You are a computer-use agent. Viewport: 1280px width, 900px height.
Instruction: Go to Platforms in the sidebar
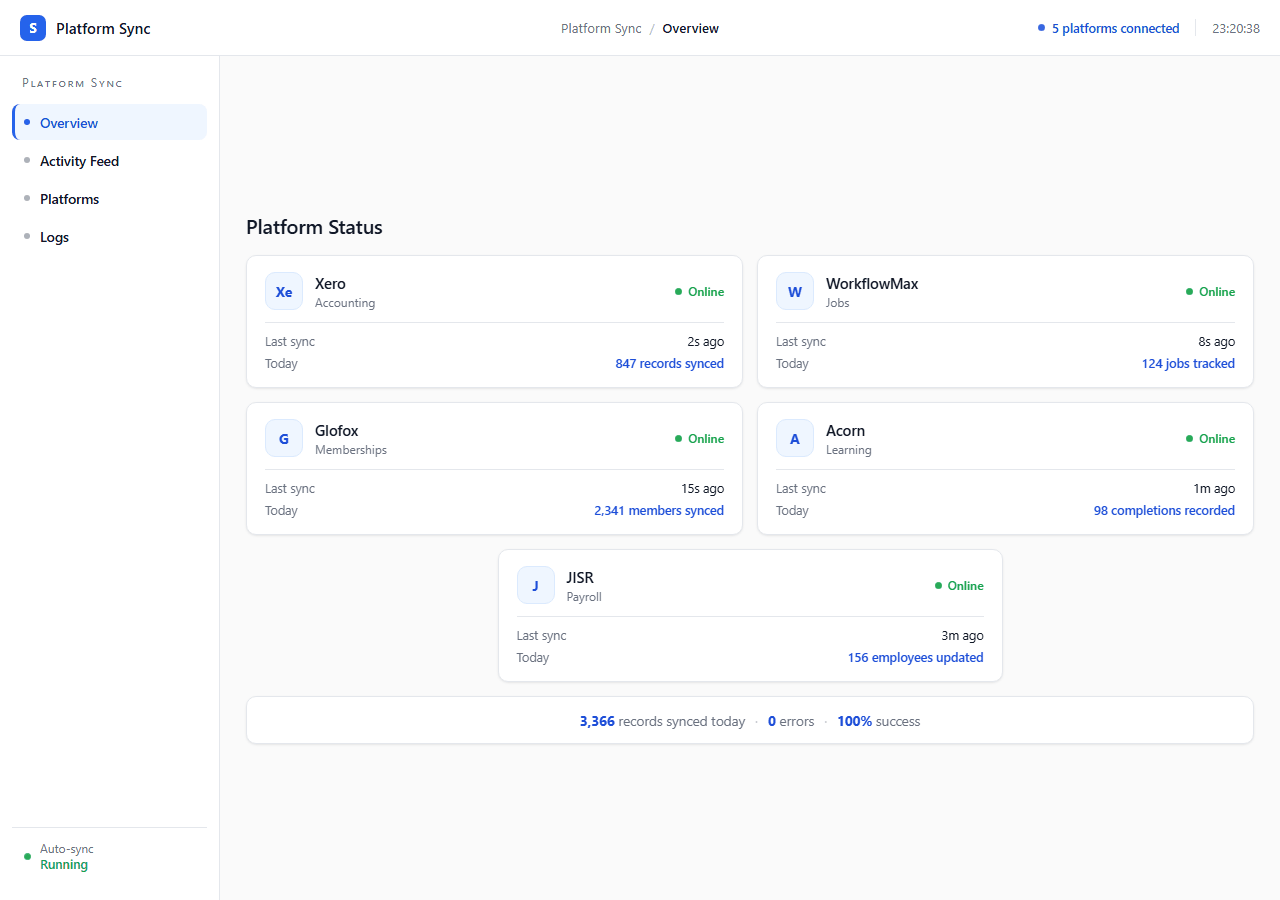pos(110,199)
